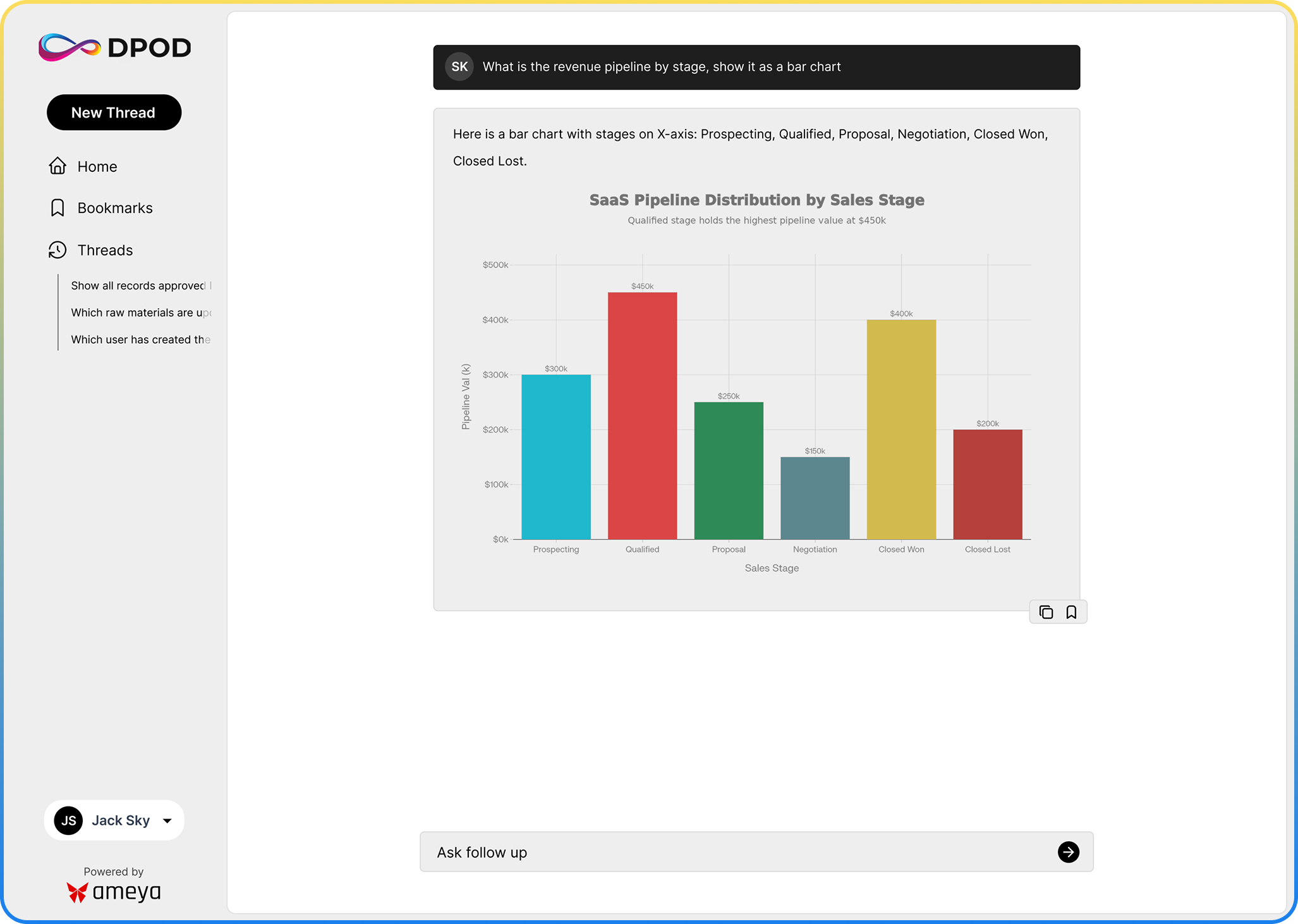This screenshot has height=924, width=1298.
Task: Click the Home house icon
Action: [x=58, y=166]
